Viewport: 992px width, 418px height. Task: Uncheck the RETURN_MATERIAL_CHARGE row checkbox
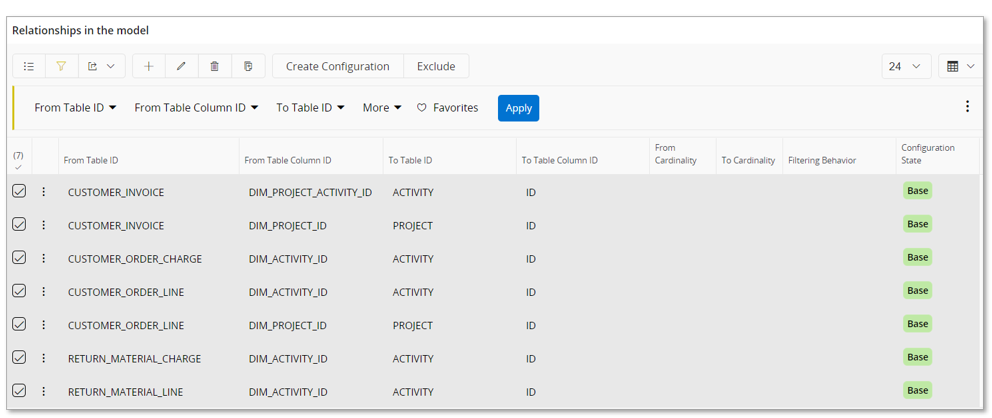point(19,358)
